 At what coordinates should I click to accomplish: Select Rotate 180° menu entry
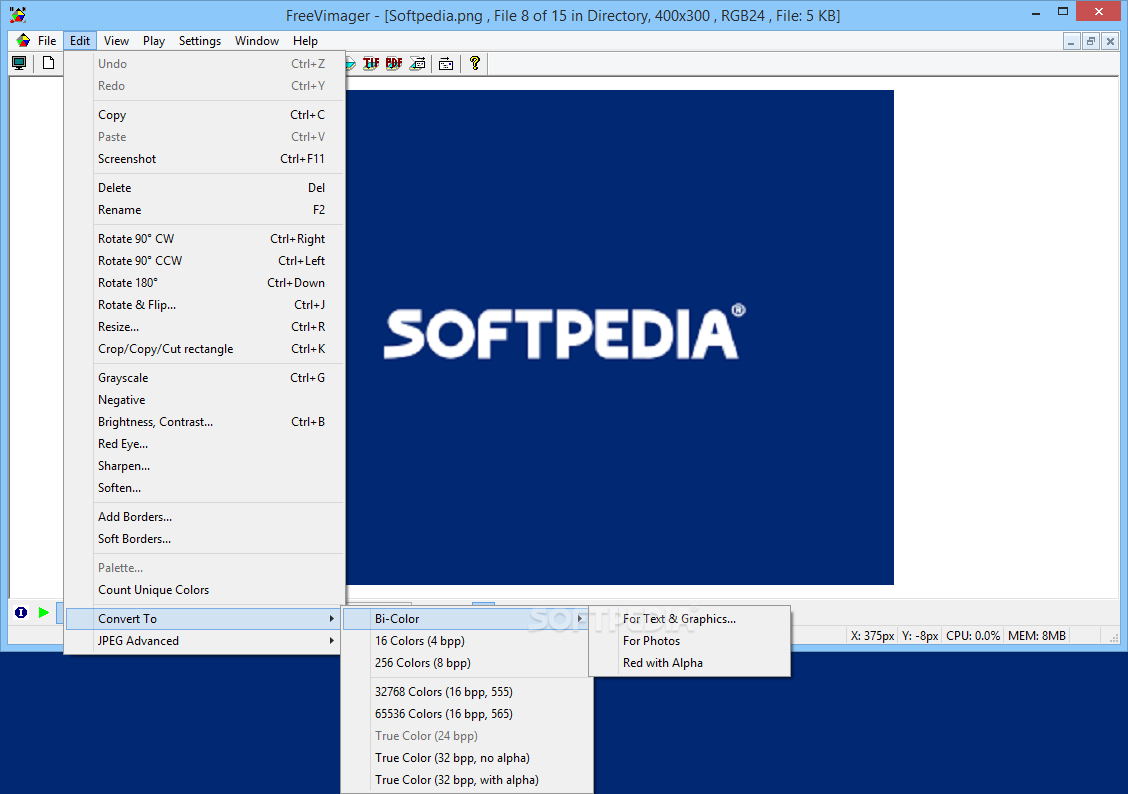pyautogui.click(x=205, y=283)
